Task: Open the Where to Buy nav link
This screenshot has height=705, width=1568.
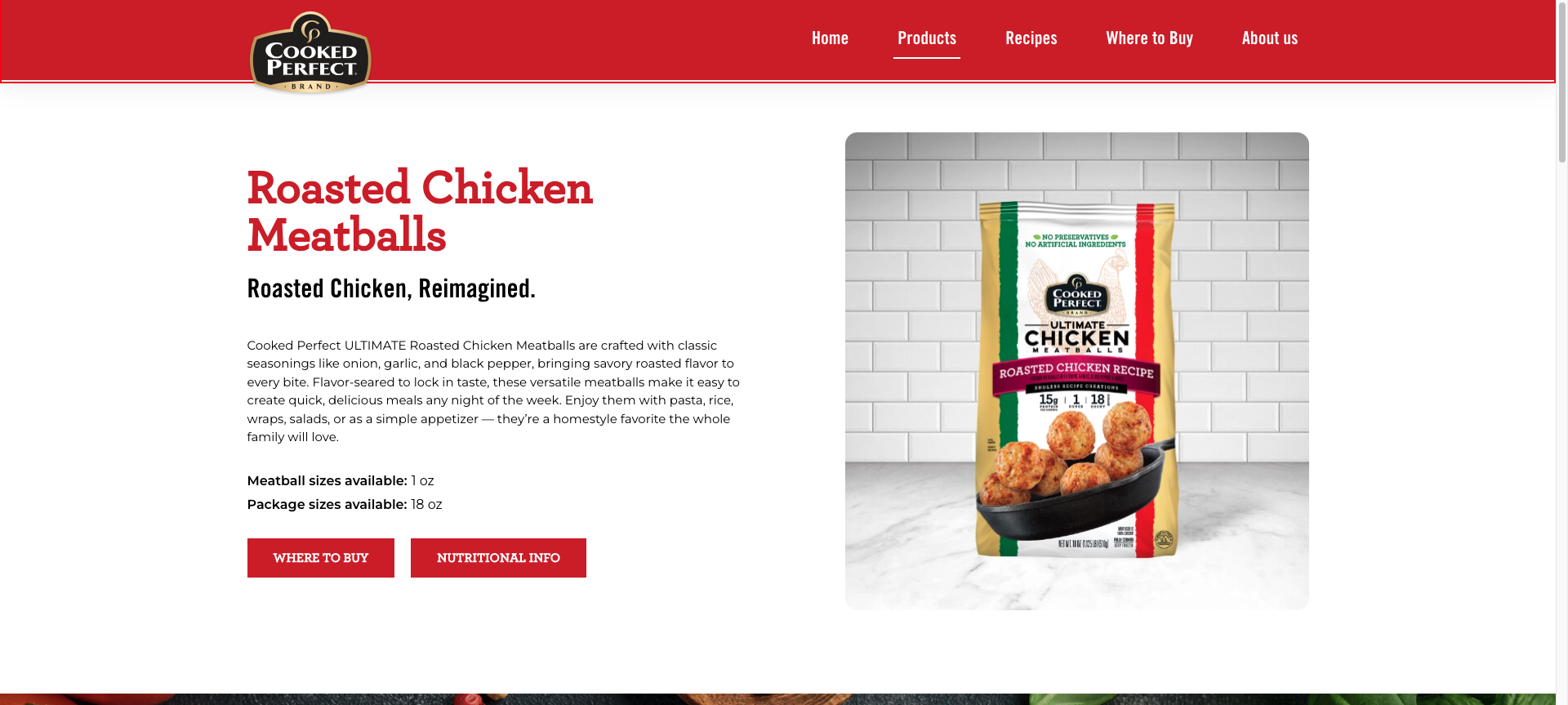Action: [1149, 38]
